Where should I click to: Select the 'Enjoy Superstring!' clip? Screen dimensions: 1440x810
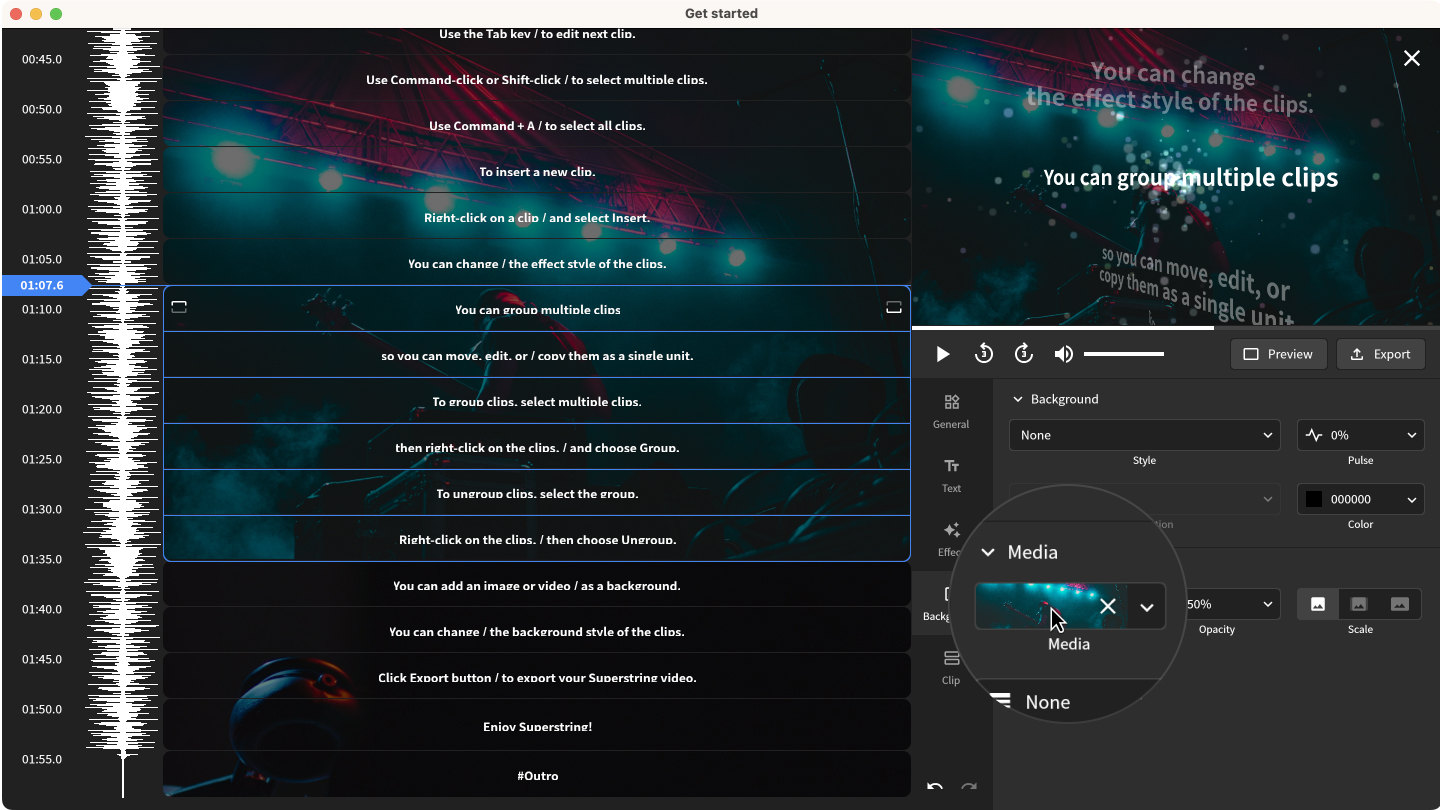(x=537, y=725)
